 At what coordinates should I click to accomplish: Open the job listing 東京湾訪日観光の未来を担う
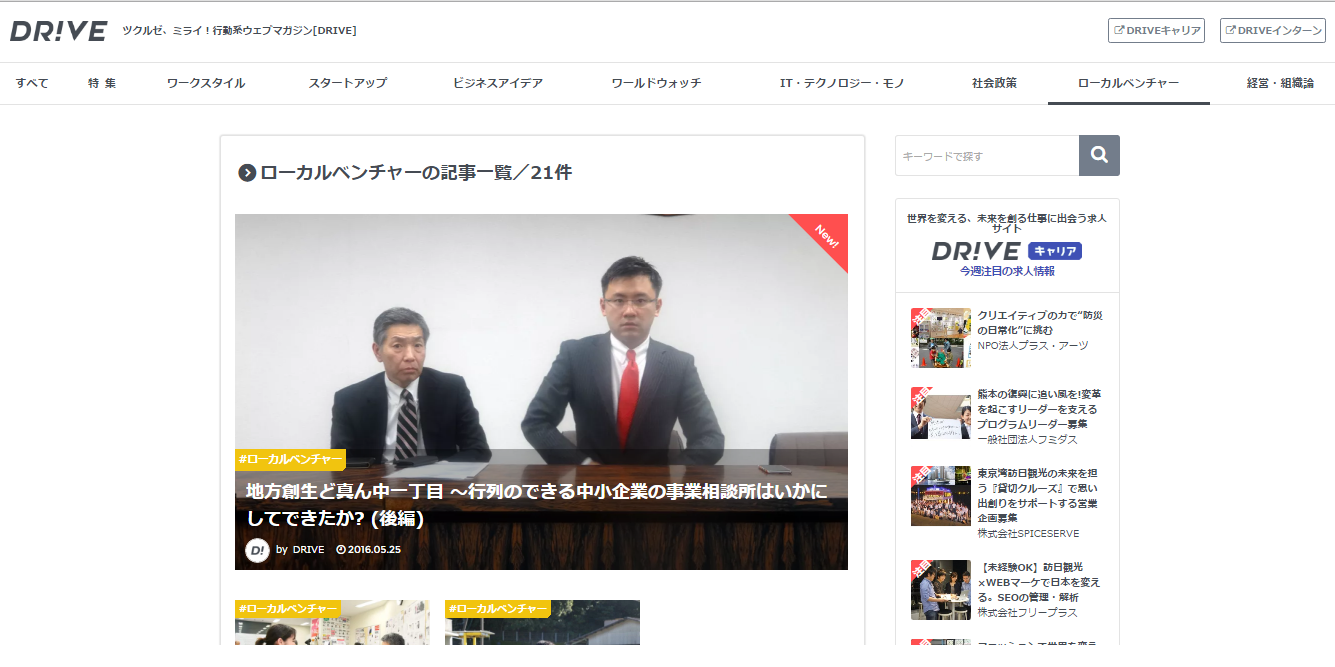coord(1040,495)
